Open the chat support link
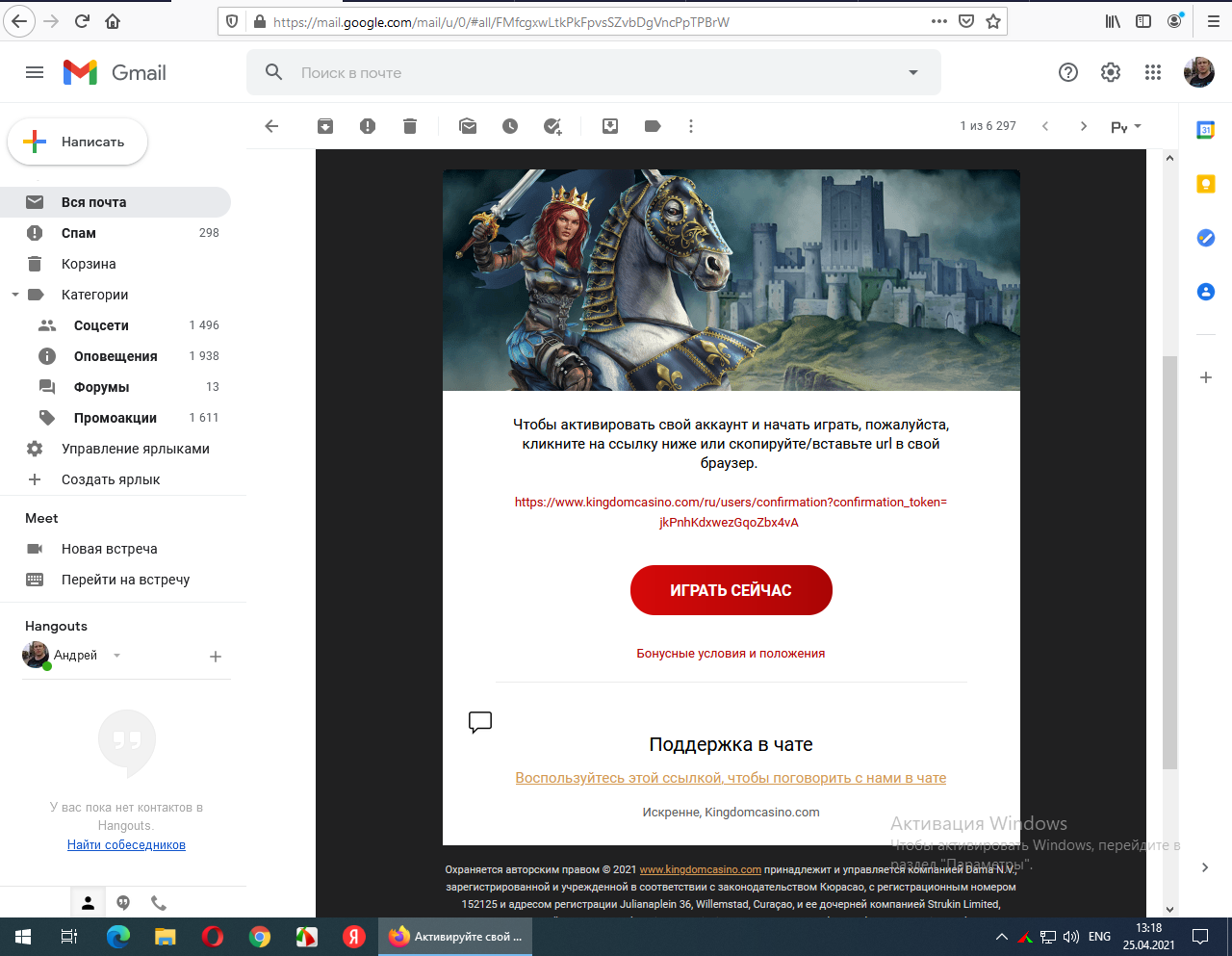This screenshot has height=956, width=1232. click(731, 778)
